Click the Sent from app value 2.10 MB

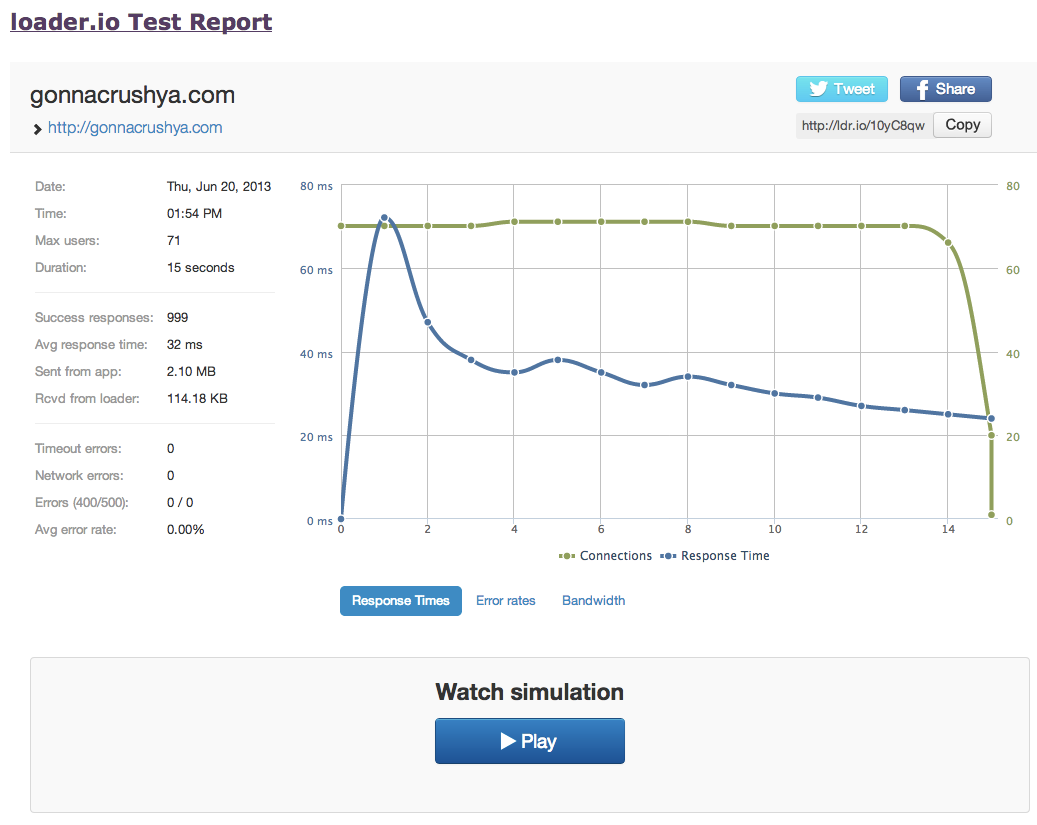click(191, 372)
